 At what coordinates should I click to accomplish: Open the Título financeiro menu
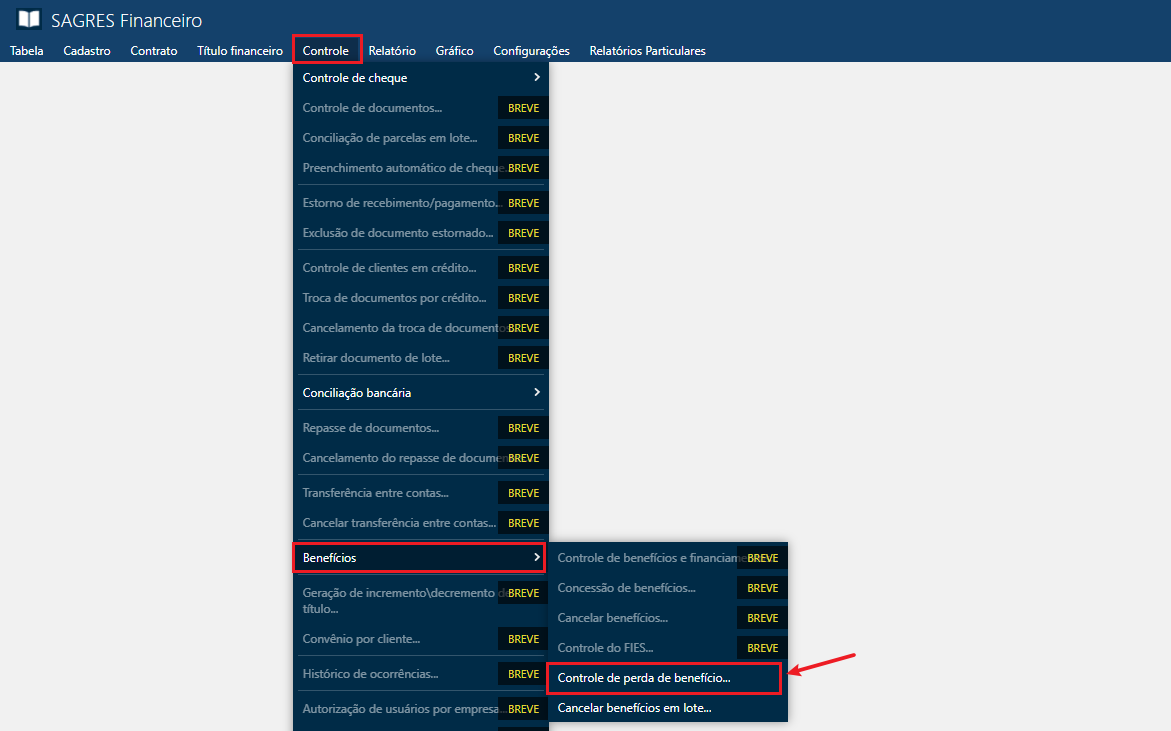(239, 50)
